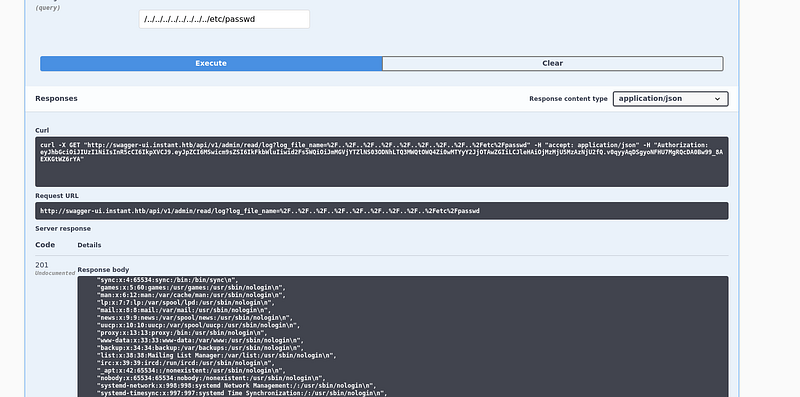The width and height of the screenshot is (800, 397).
Task: Click the Responses section heading
Action: pyautogui.click(x=56, y=98)
